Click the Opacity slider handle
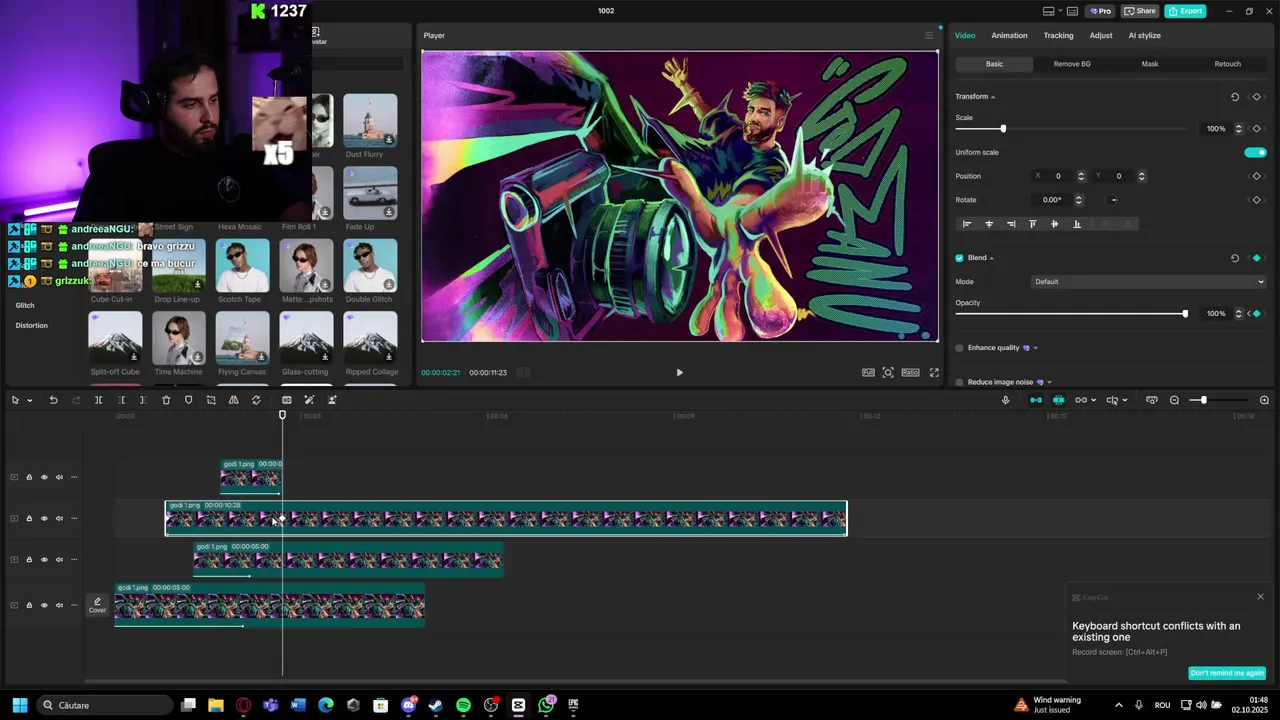The width and height of the screenshot is (1280, 720). (1185, 314)
